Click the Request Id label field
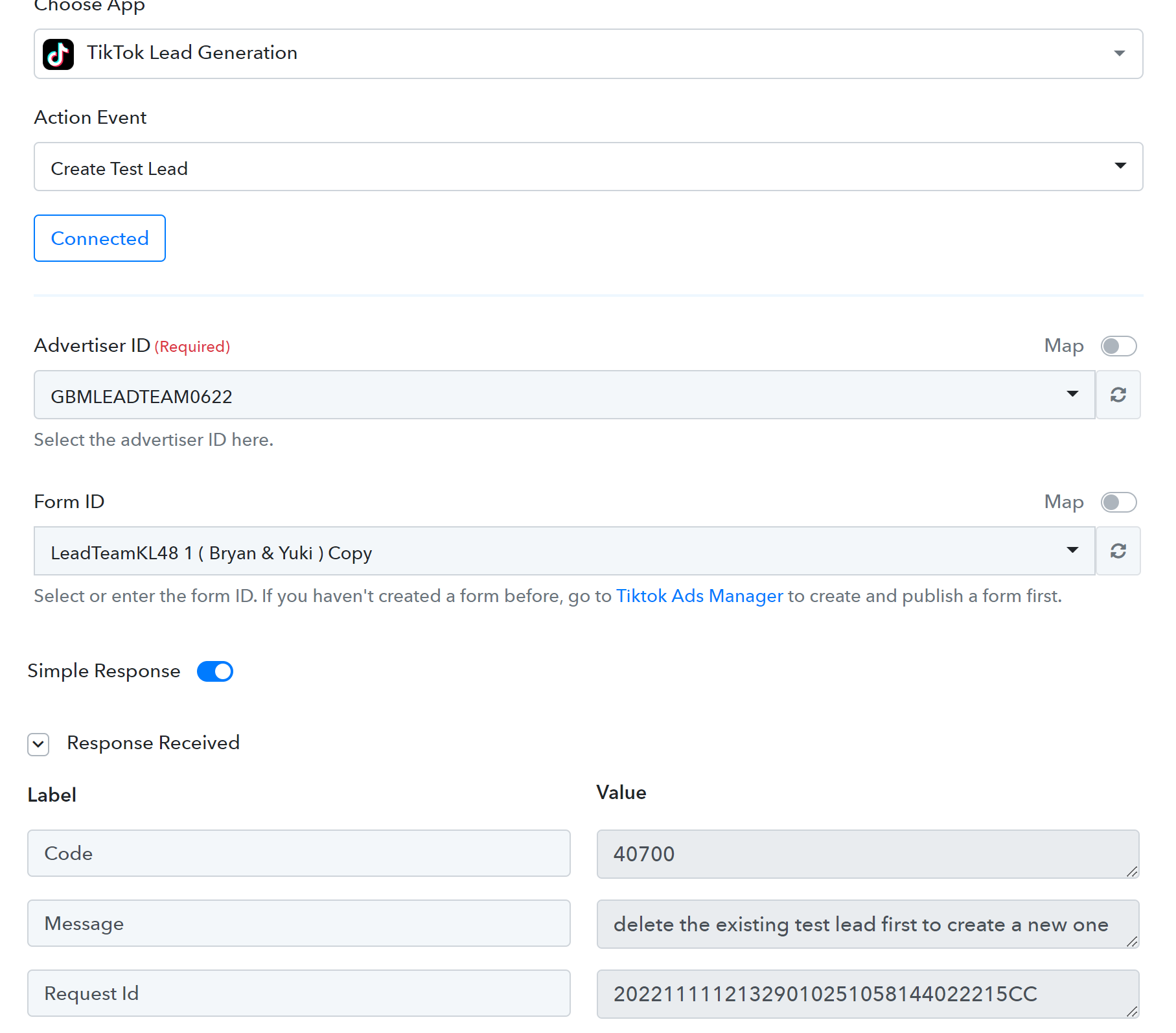The image size is (1176, 1033). [x=299, y=993]
